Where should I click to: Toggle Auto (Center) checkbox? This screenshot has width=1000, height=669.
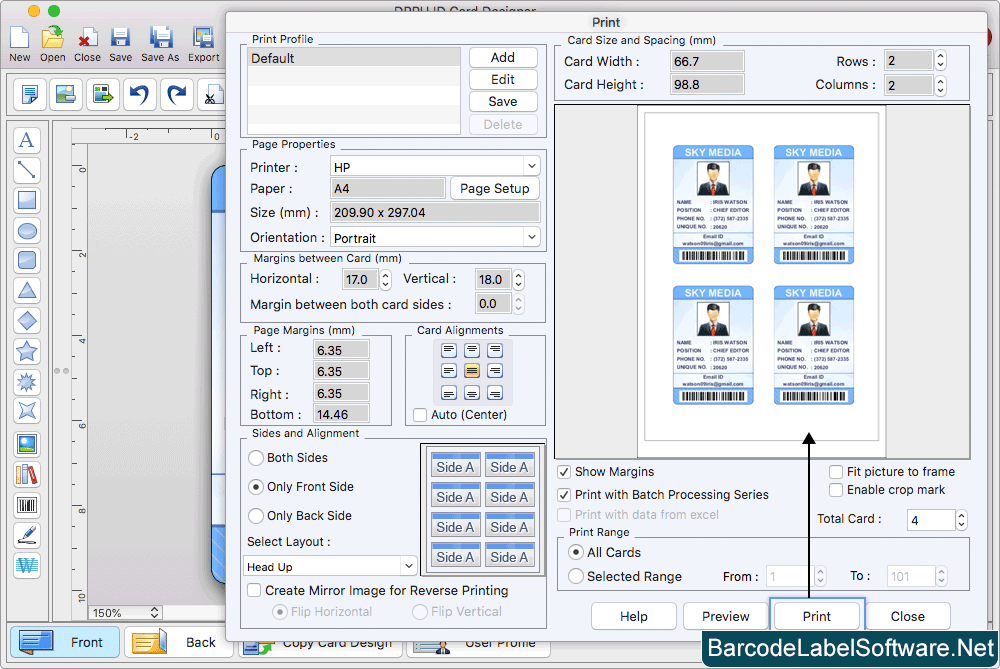pyautogui.click(x=420, y=415)
